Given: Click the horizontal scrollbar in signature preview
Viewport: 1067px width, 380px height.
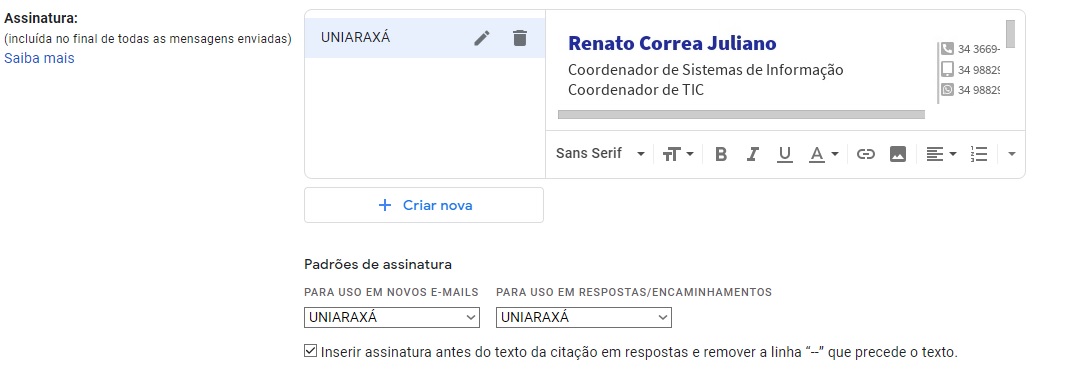Looking at the screenshot, I should (741, 114).
